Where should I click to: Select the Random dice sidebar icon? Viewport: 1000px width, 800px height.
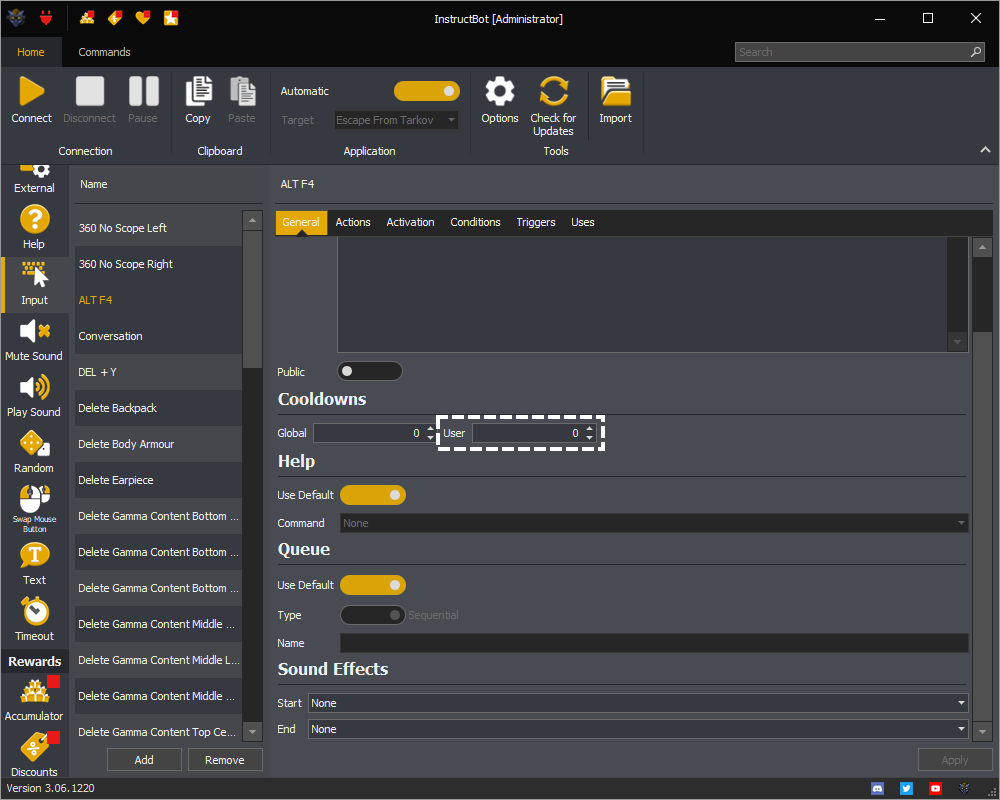[x=34, y=443]
